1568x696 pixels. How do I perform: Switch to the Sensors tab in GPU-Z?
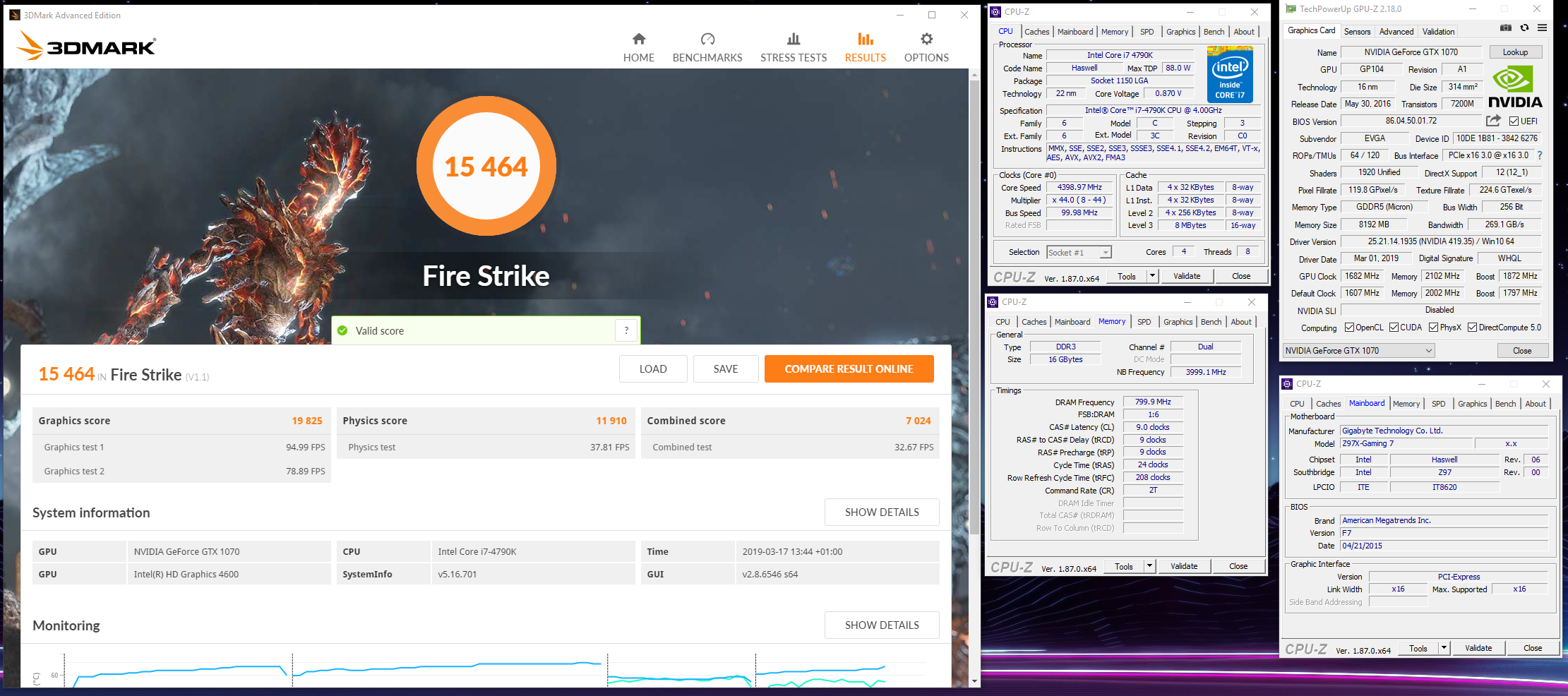click(1357, 32)
